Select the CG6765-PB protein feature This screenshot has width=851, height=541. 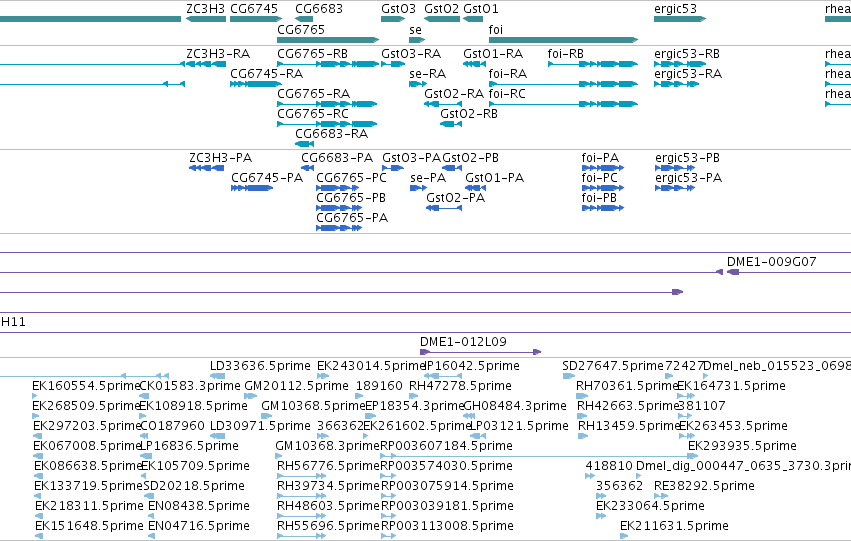click(x=339, y=208)
